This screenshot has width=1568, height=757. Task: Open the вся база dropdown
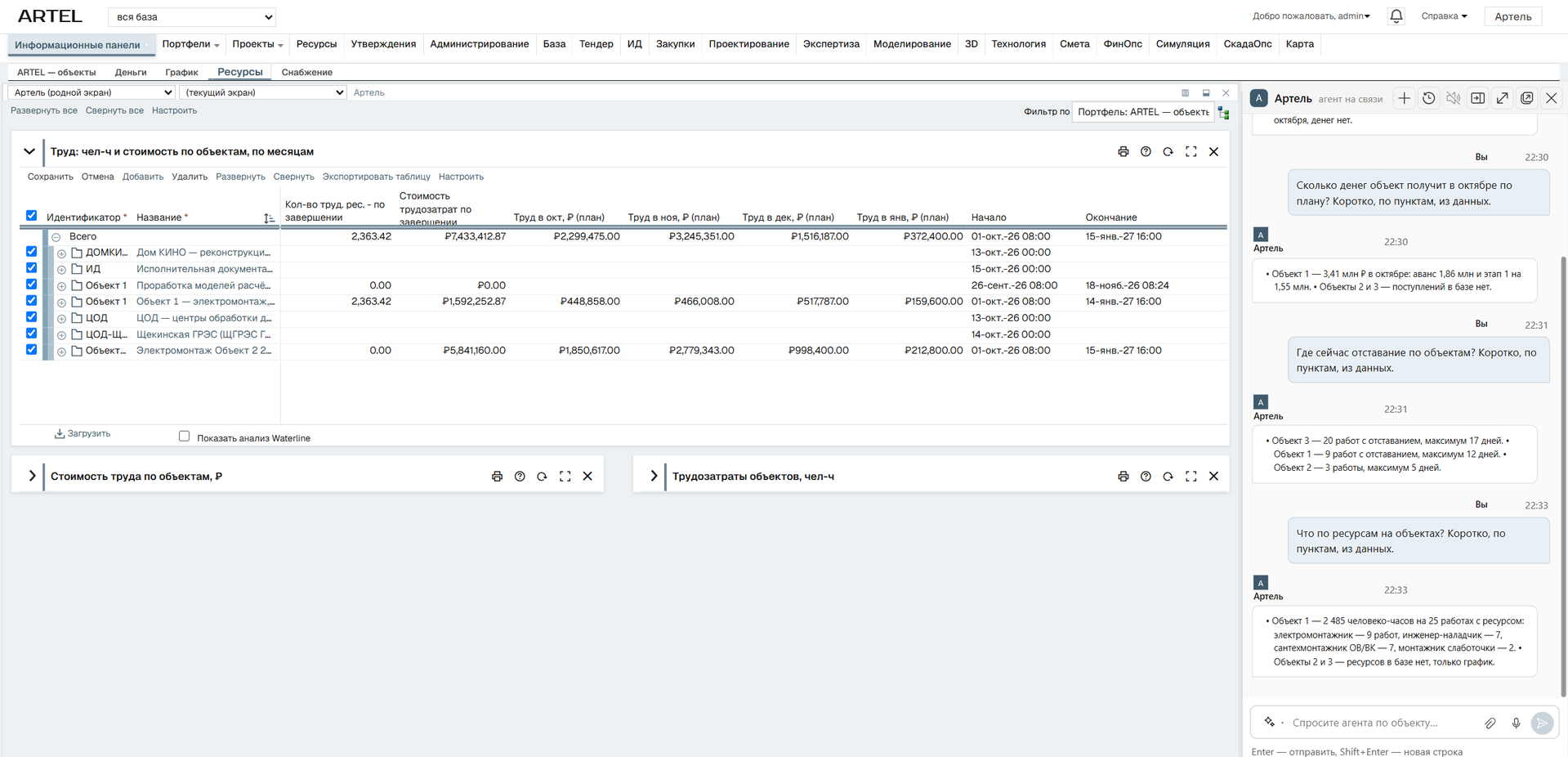pyautogui.click(x=192, y=16)
